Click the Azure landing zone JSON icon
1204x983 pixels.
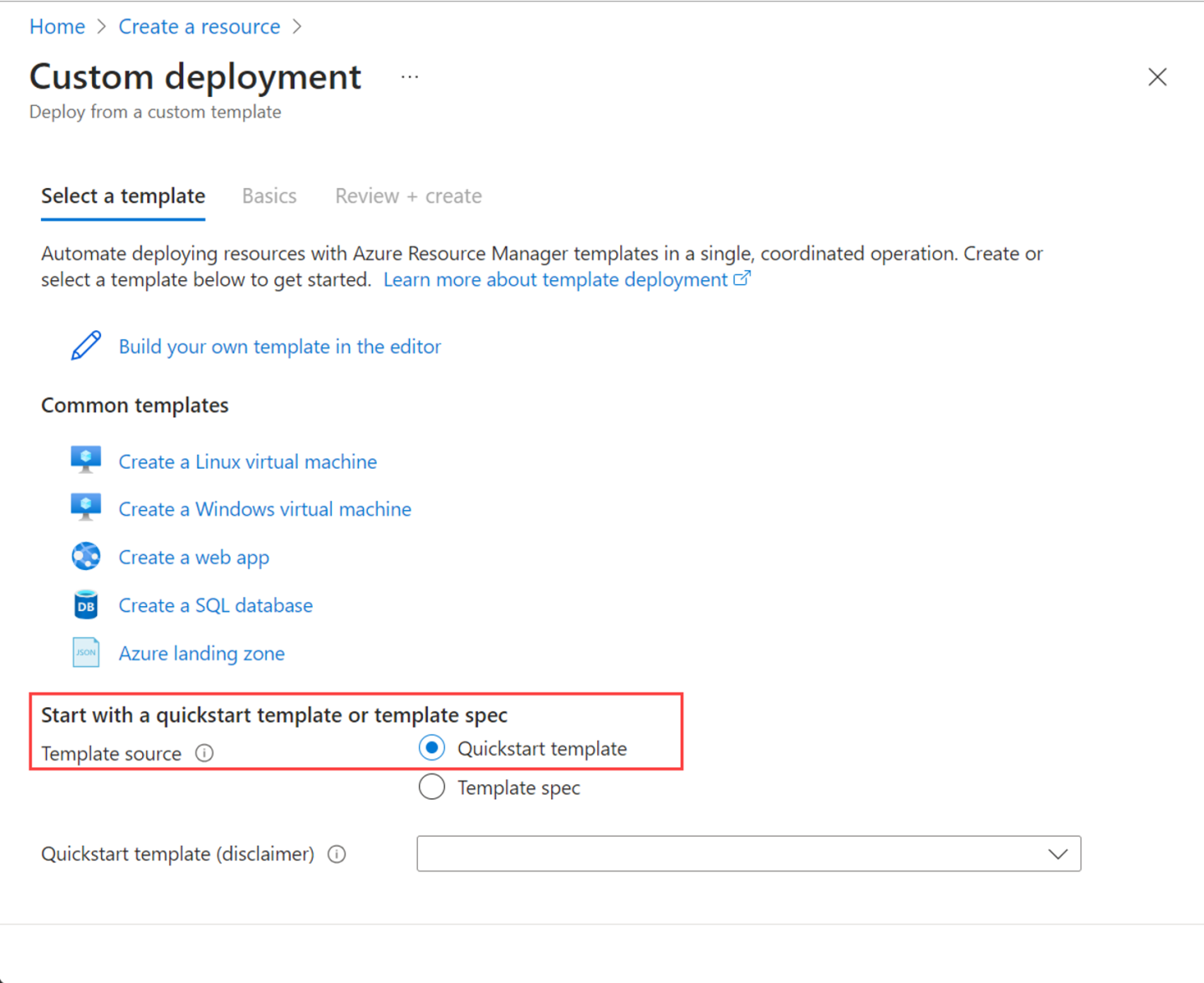coord(86,653)
